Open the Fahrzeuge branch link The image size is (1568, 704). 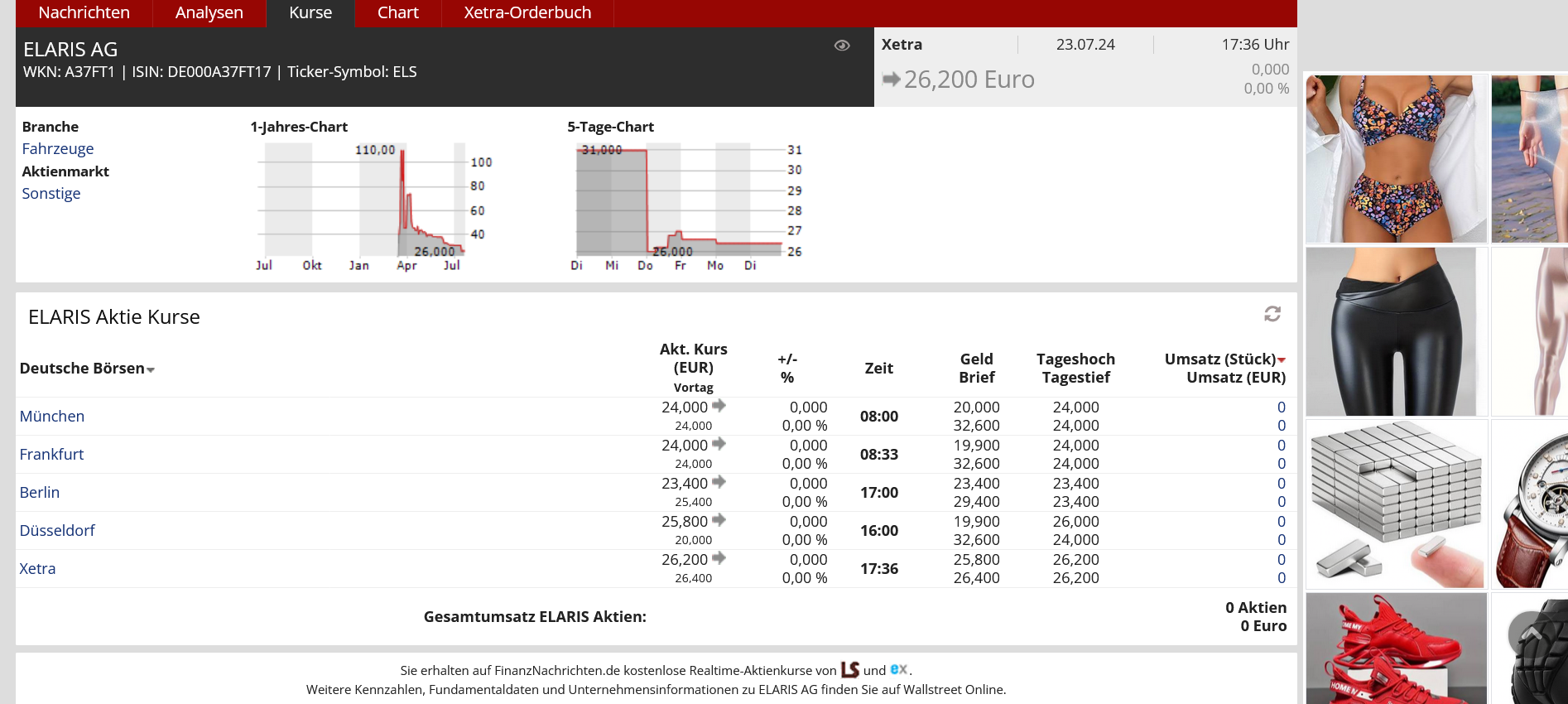(x=58, y=149)
